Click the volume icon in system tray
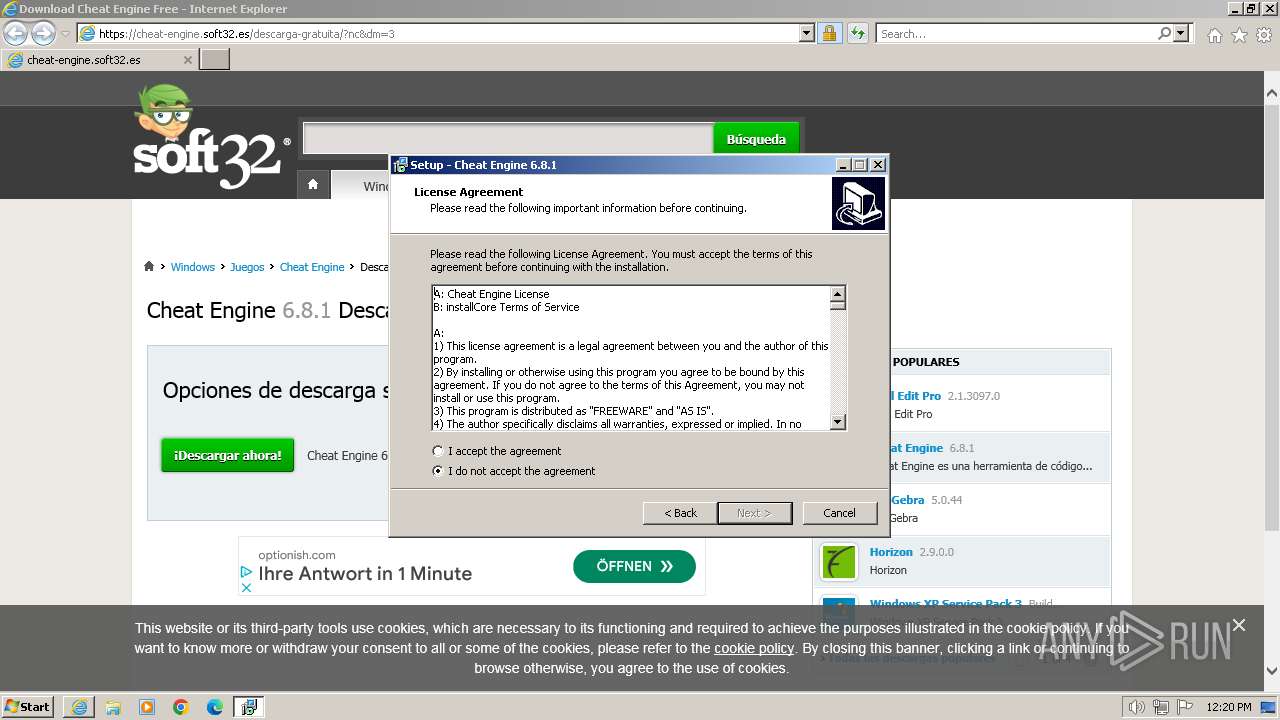This screenshot has width=1280, height=720. click(1137, 707)
